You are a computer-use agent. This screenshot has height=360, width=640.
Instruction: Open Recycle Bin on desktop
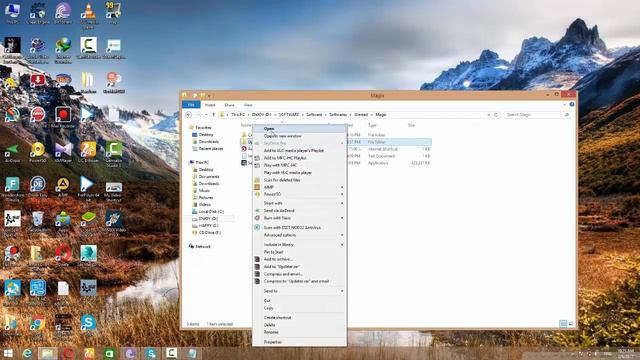(x=38, y=222)
